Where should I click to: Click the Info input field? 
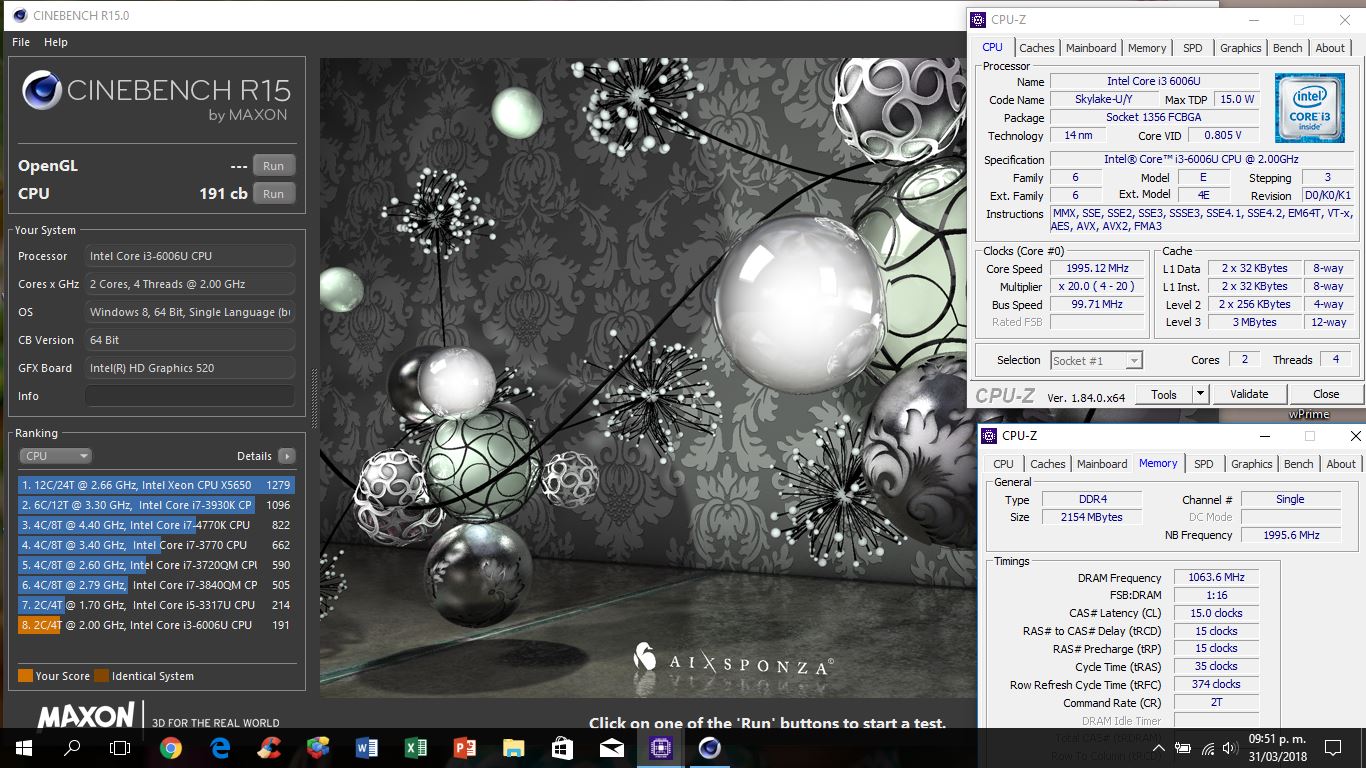click(190, 396)
